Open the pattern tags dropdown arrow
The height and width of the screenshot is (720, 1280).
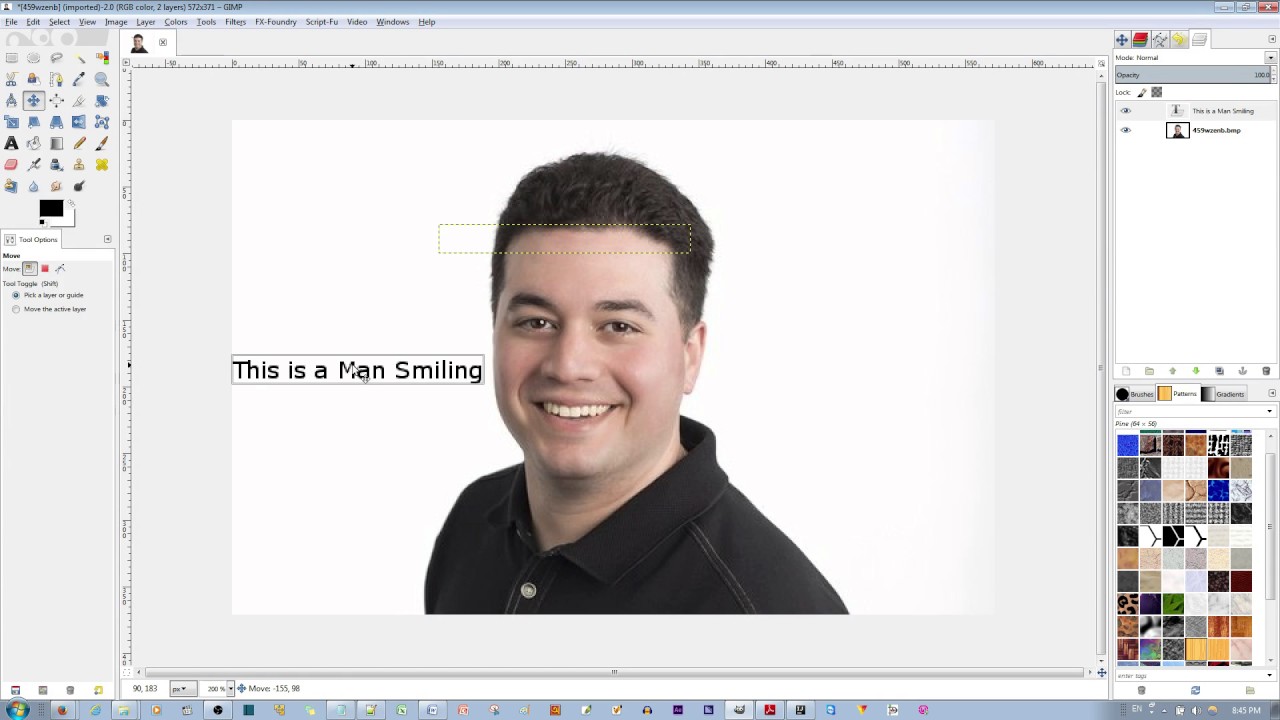tap(1270, 675)
